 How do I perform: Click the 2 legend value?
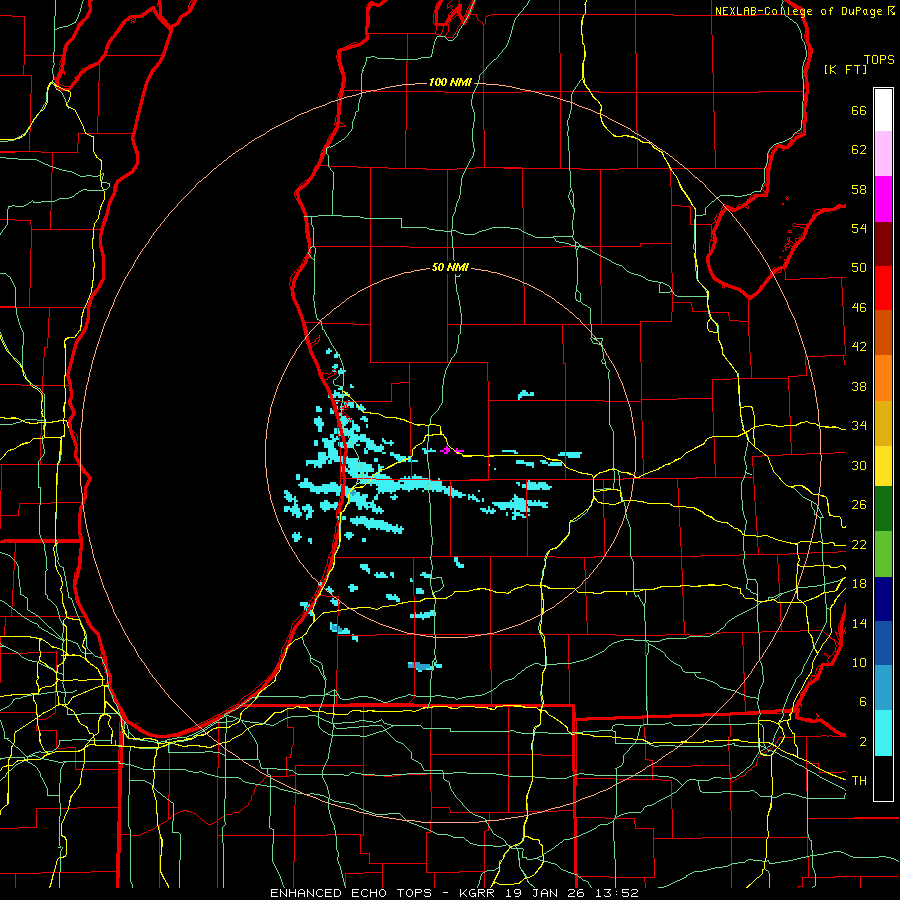tap(863, 742)
